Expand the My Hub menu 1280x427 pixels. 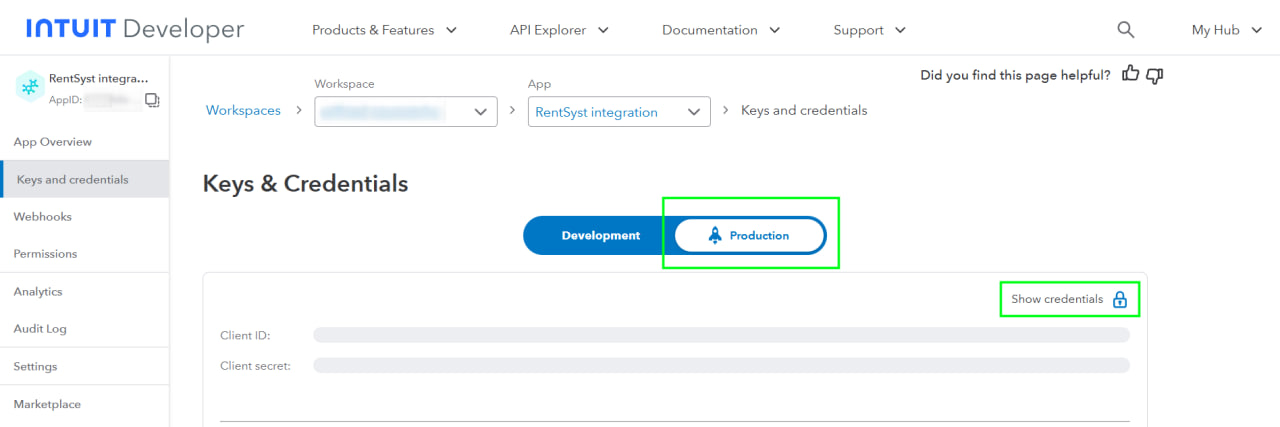[x=1227, y=30]
